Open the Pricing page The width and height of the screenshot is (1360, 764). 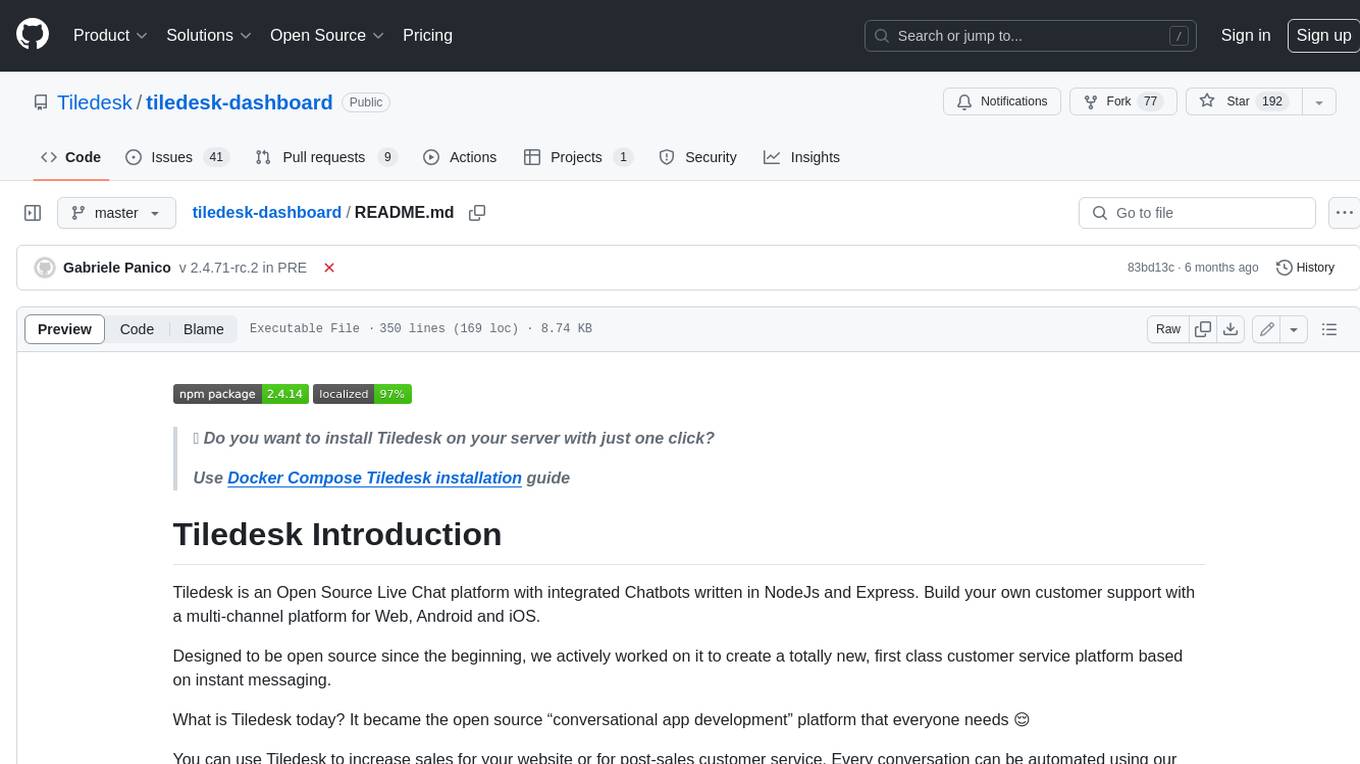(x=427, y=35)
